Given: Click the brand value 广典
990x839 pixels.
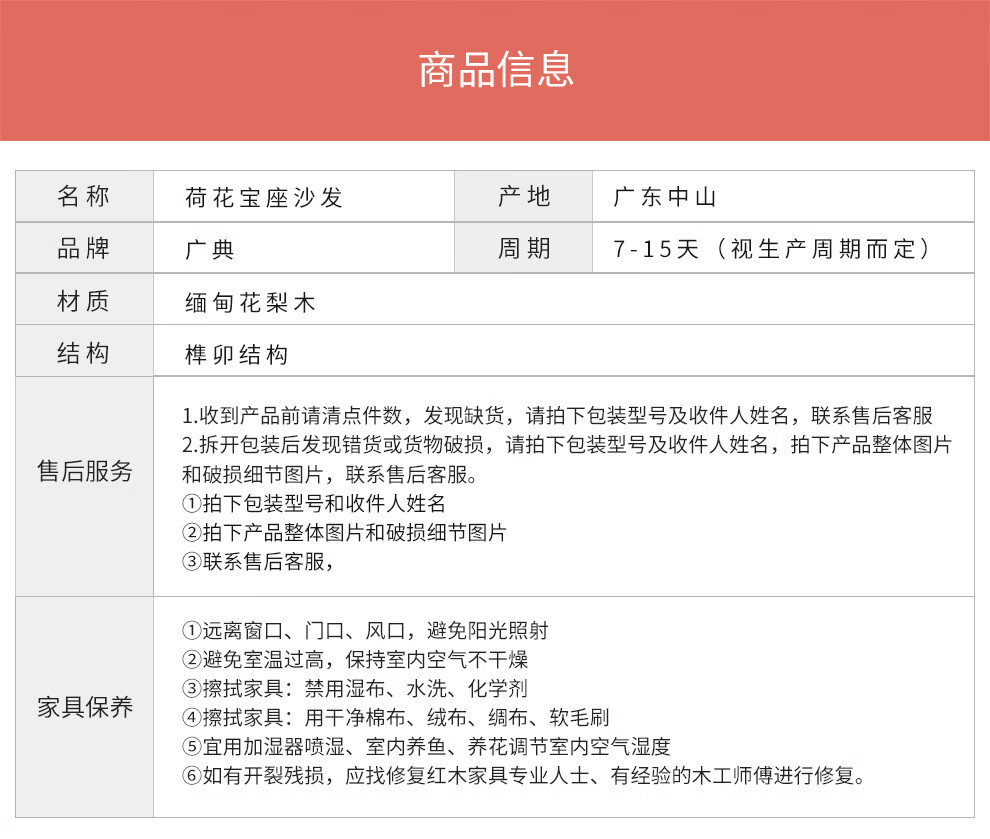Looking at the screenshot, I should (x=210, y=250).
